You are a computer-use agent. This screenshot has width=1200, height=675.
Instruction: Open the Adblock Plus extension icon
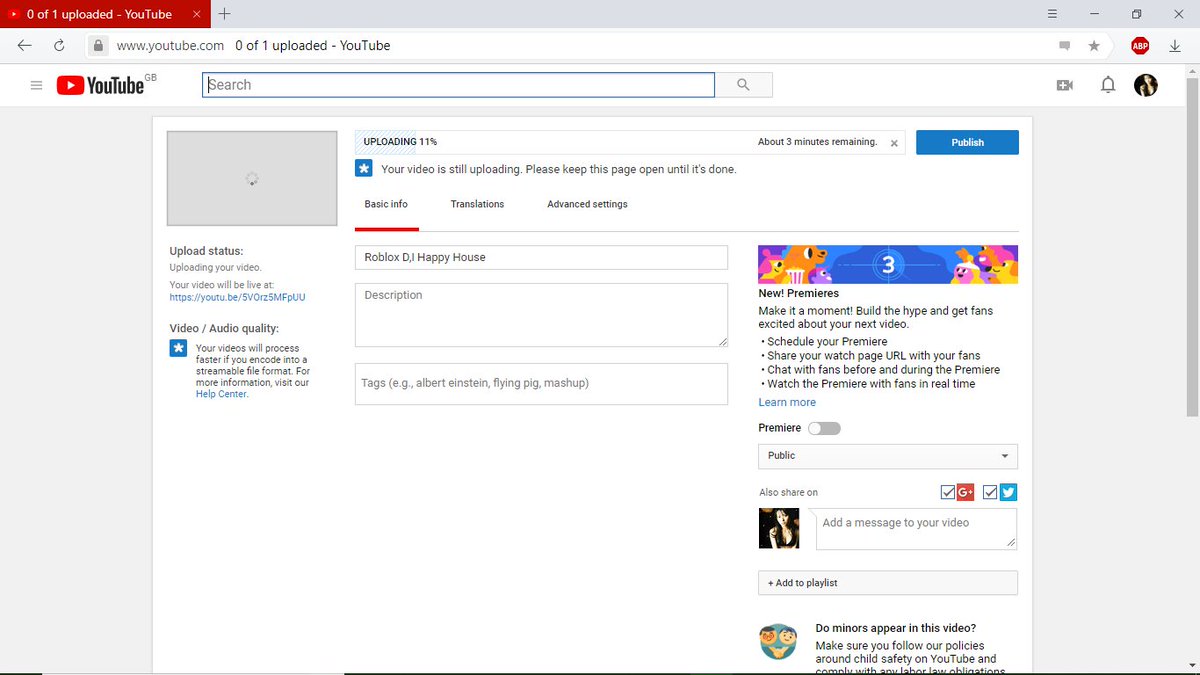(x=1139, y=45)
